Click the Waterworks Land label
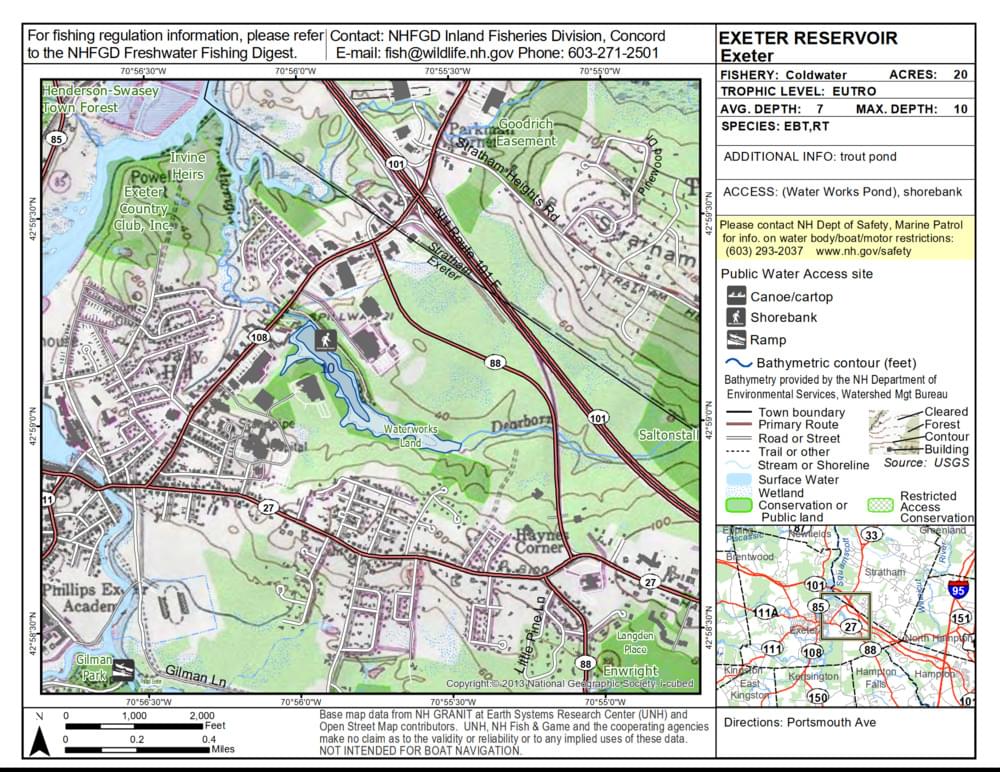Screen dimensions: 1000x772 (x=411, y=436)
